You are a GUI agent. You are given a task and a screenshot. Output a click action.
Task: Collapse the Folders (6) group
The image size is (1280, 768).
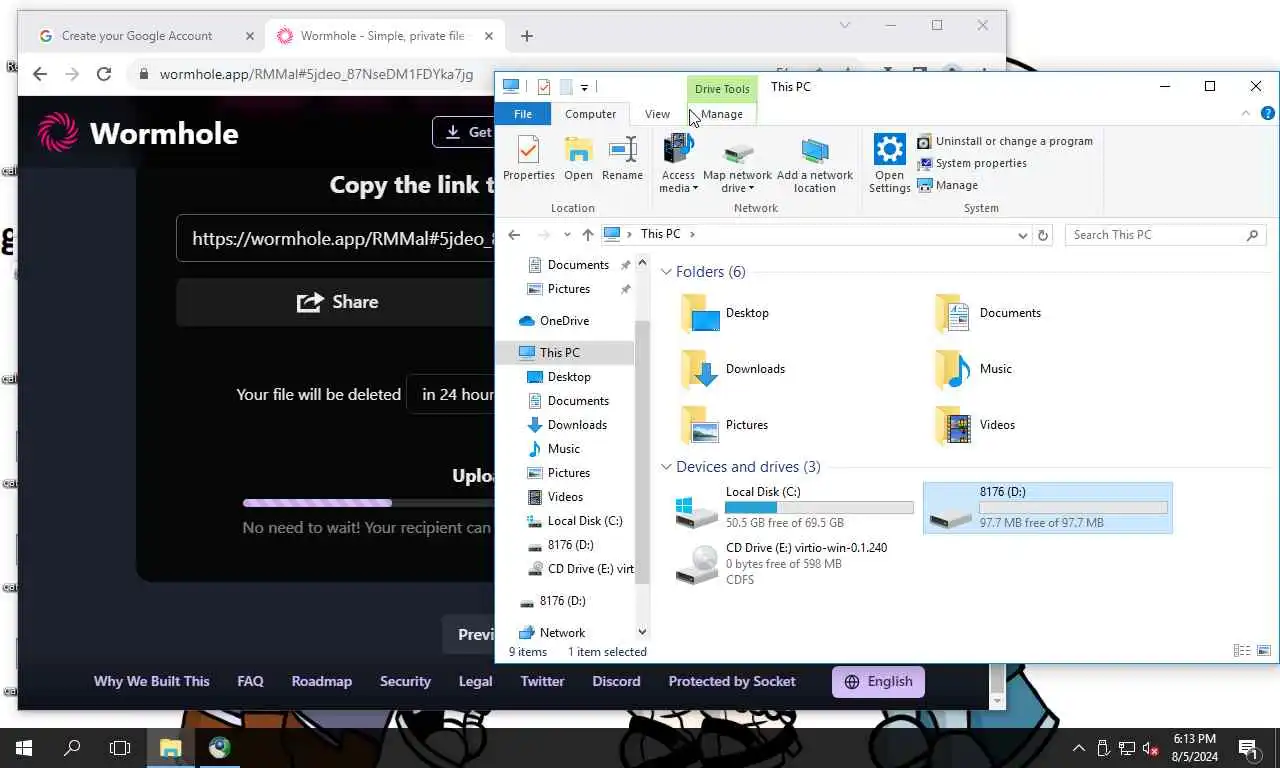click(x=666, y=272)
